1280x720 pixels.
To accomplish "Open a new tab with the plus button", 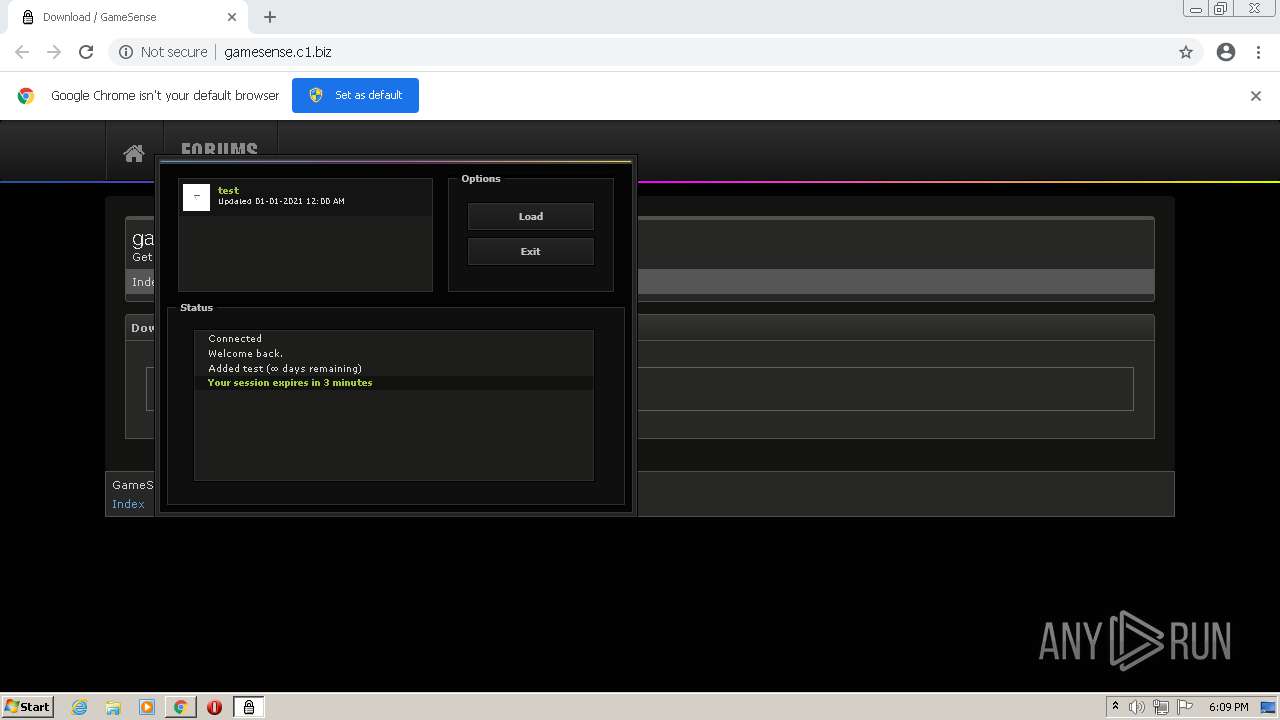I will pyautogui.click(x=270, y=17).
